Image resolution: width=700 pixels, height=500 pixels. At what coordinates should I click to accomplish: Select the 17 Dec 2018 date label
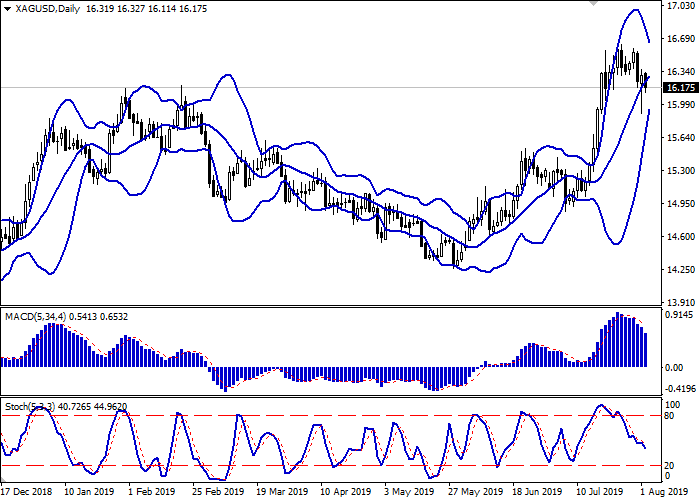tap(27, 492)
